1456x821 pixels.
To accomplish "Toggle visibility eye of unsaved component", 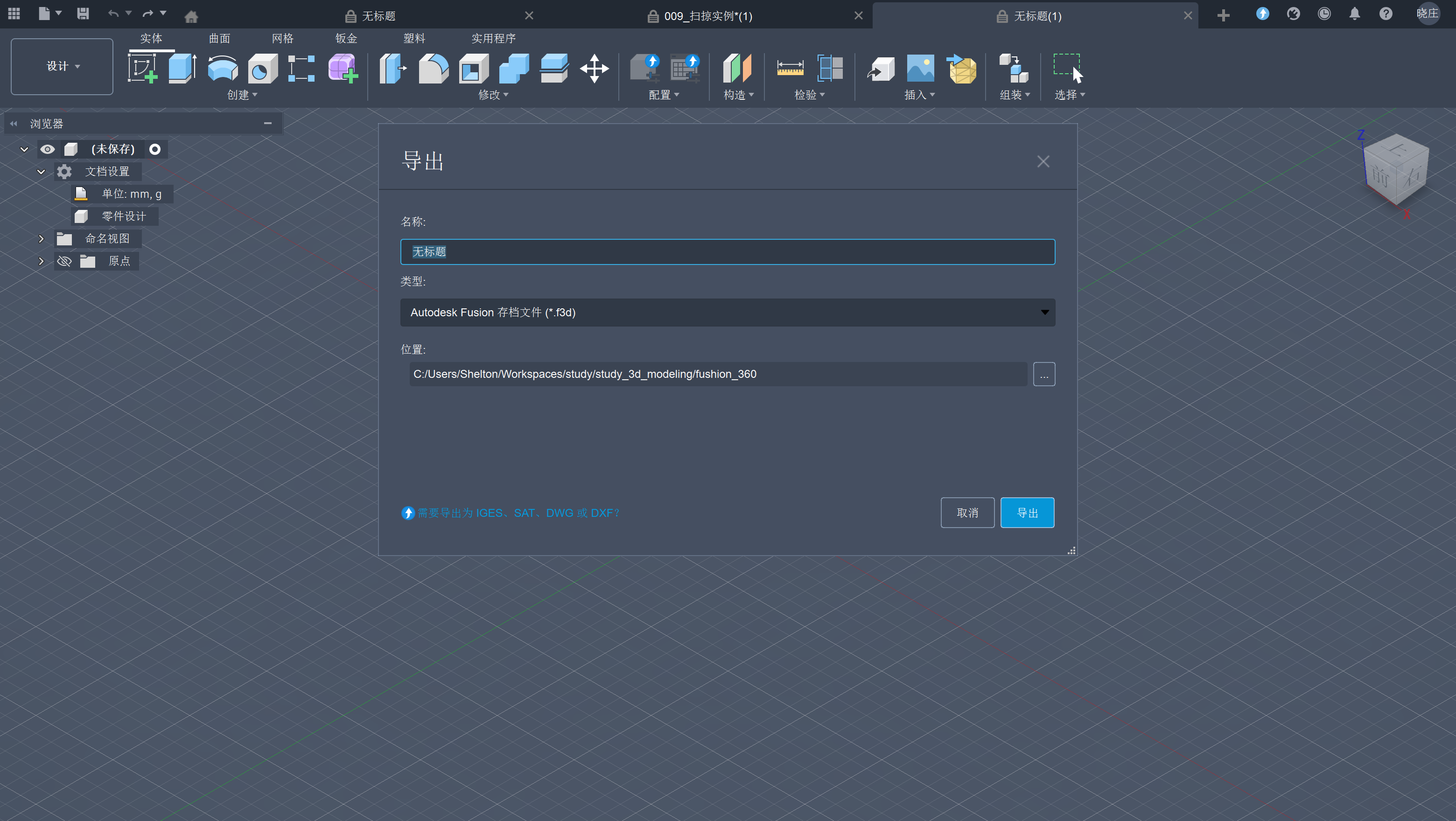I will (x=48, y=149).
